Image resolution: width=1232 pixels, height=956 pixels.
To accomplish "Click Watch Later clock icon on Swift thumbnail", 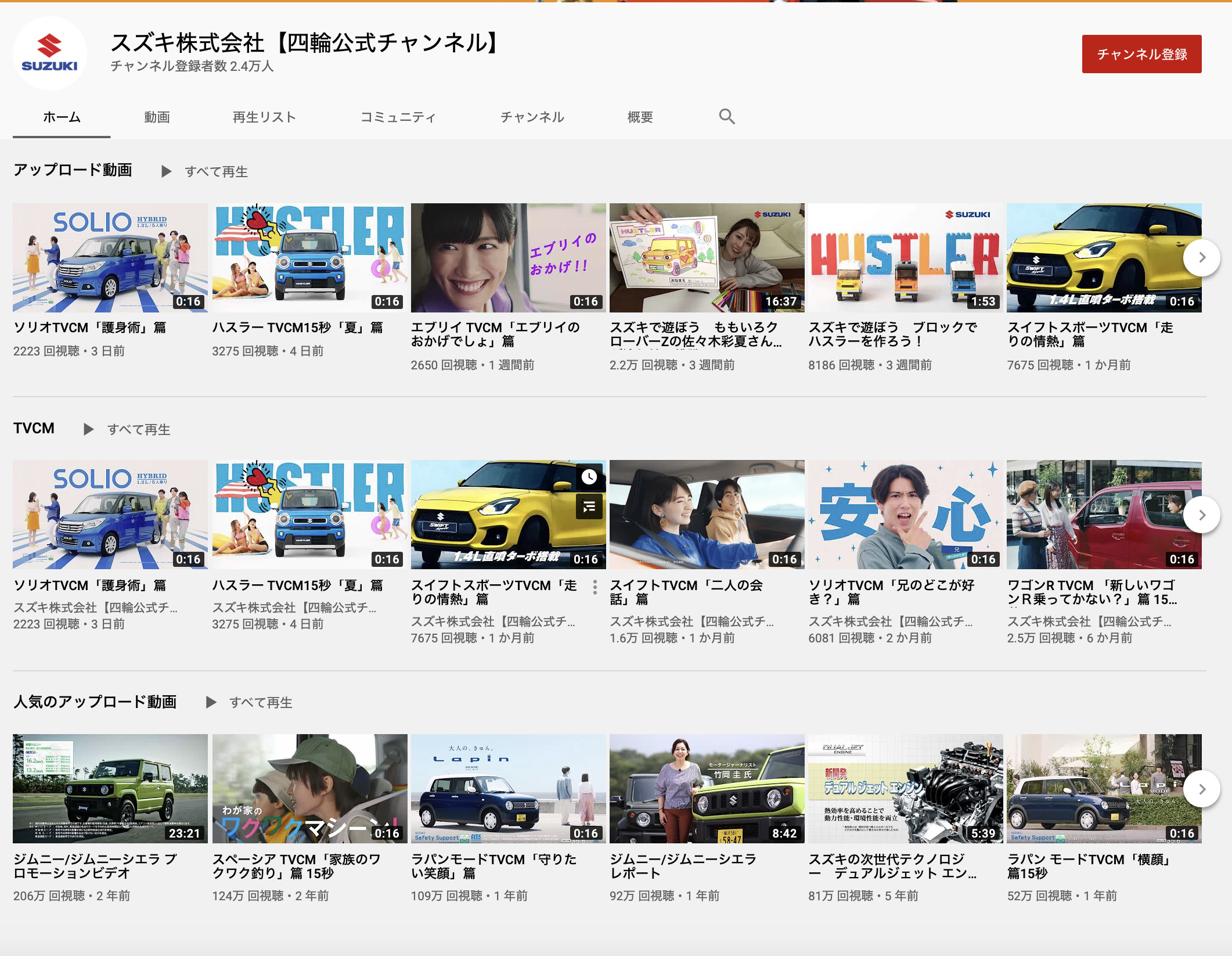I will pos(589,477).
